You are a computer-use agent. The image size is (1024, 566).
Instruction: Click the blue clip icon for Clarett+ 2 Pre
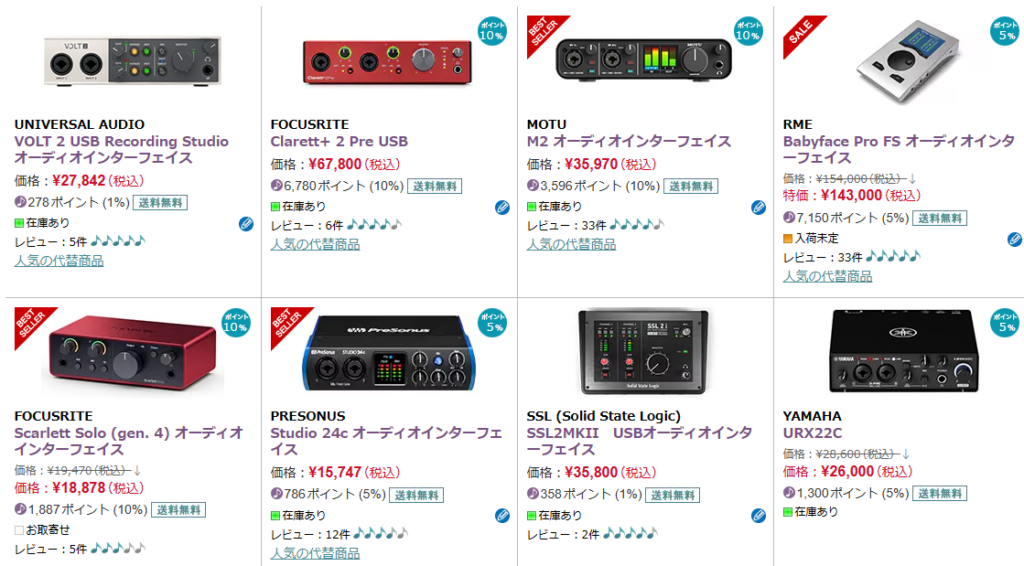502,207
